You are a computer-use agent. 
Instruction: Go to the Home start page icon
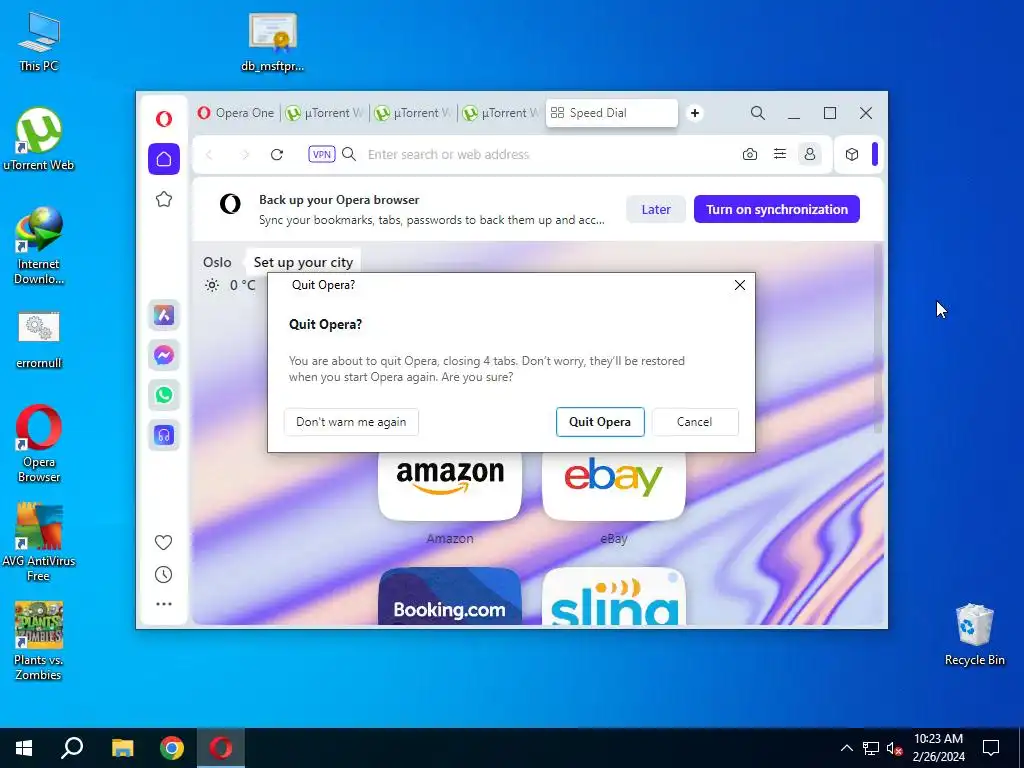tap(164, 159)
